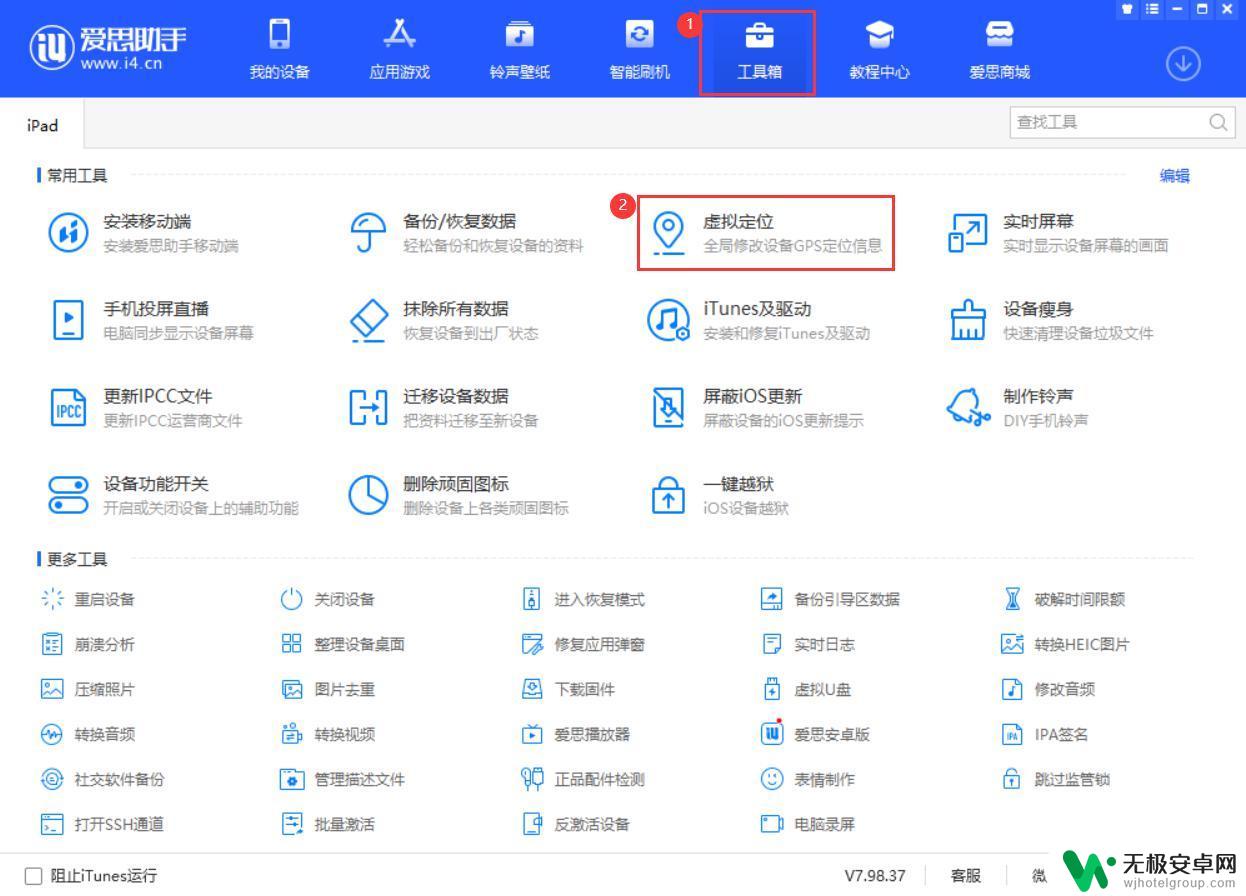Open the 一键越狱 jailbreak tool
The image size is (1246, 896).
click(719, 495)
